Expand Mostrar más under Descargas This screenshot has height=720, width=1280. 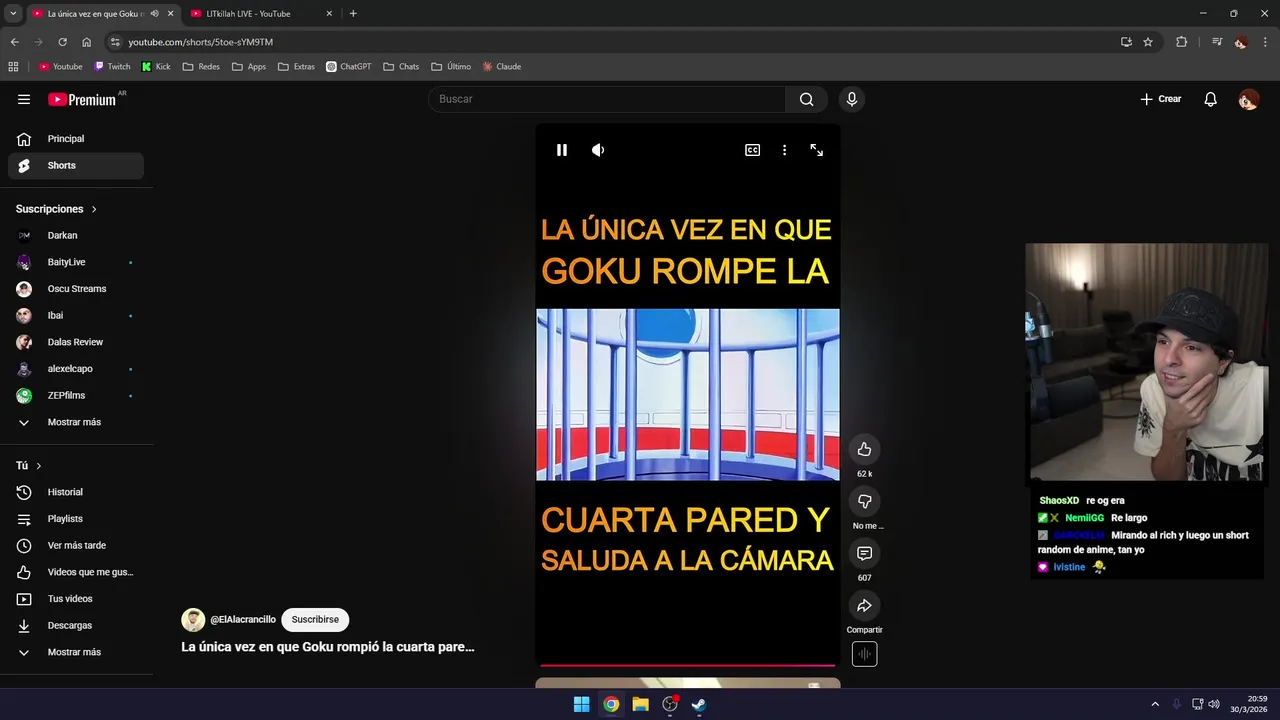click(76, 652)
